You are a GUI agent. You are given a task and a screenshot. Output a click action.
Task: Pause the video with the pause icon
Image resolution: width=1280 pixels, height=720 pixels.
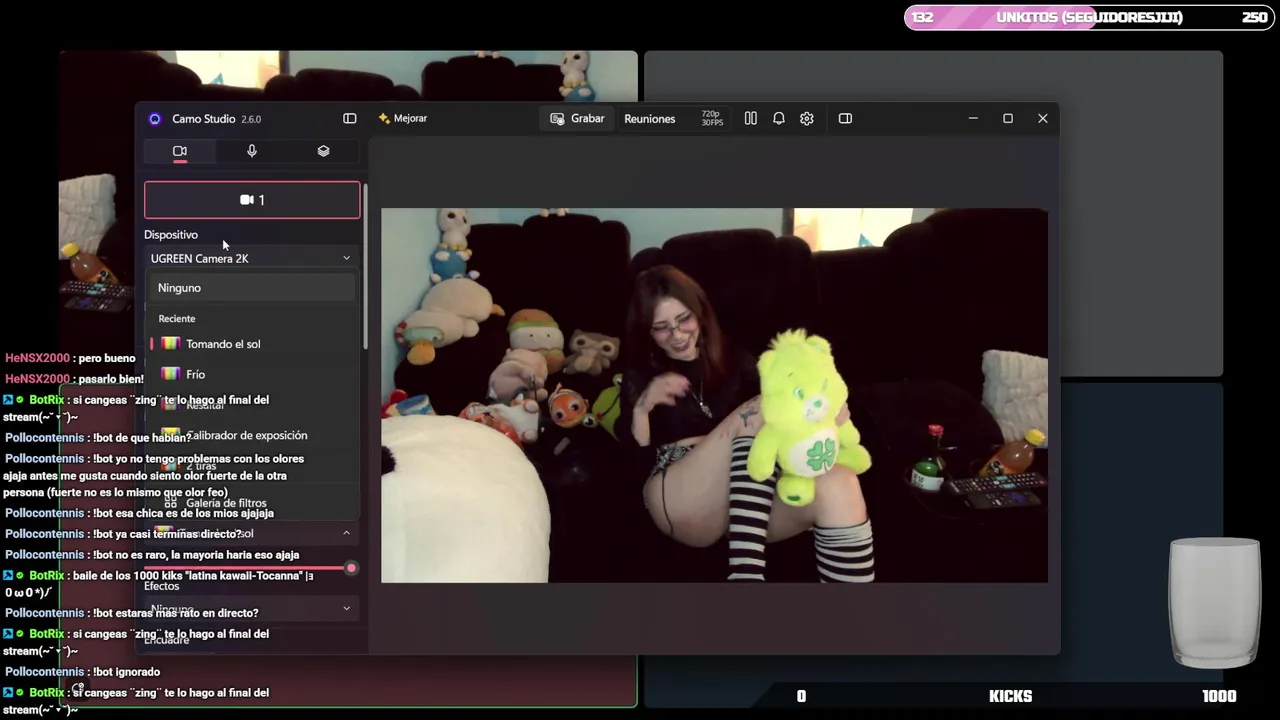[751, 118]
